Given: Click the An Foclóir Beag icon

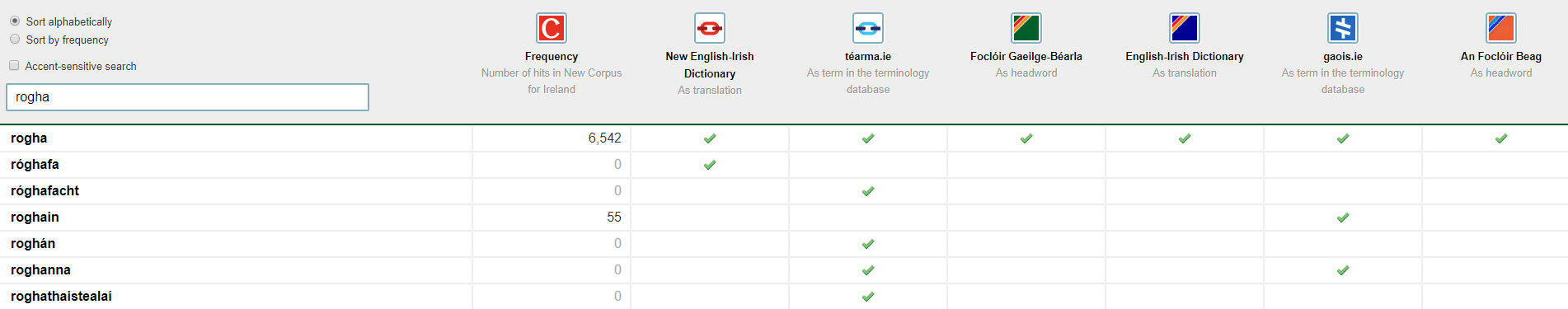Looking at the screenshot, I should point(1501,28).
